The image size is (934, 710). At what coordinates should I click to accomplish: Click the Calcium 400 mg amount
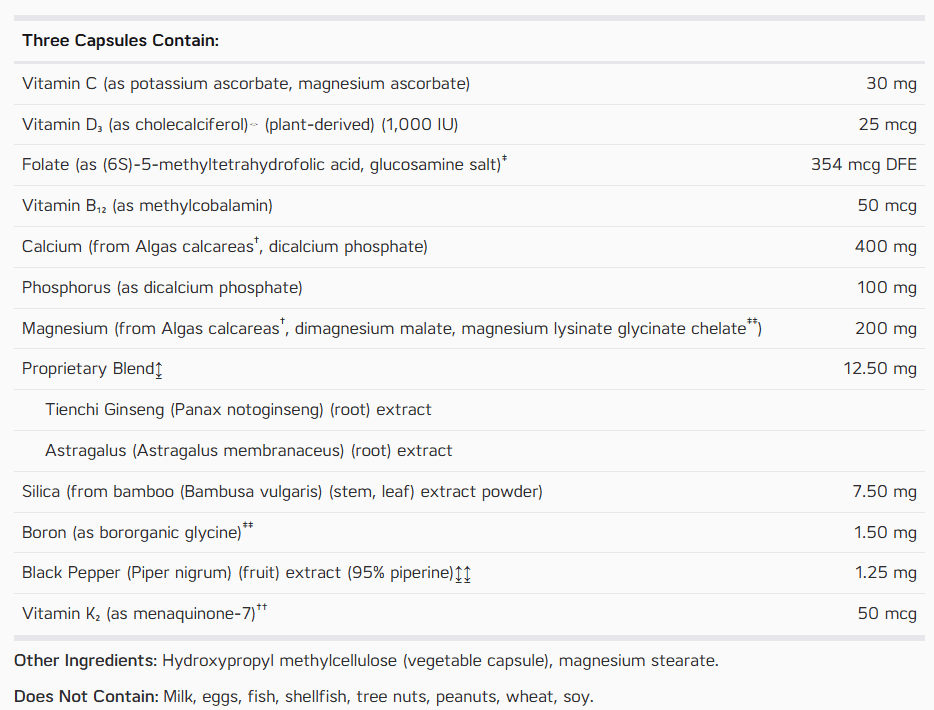(886, 246)
